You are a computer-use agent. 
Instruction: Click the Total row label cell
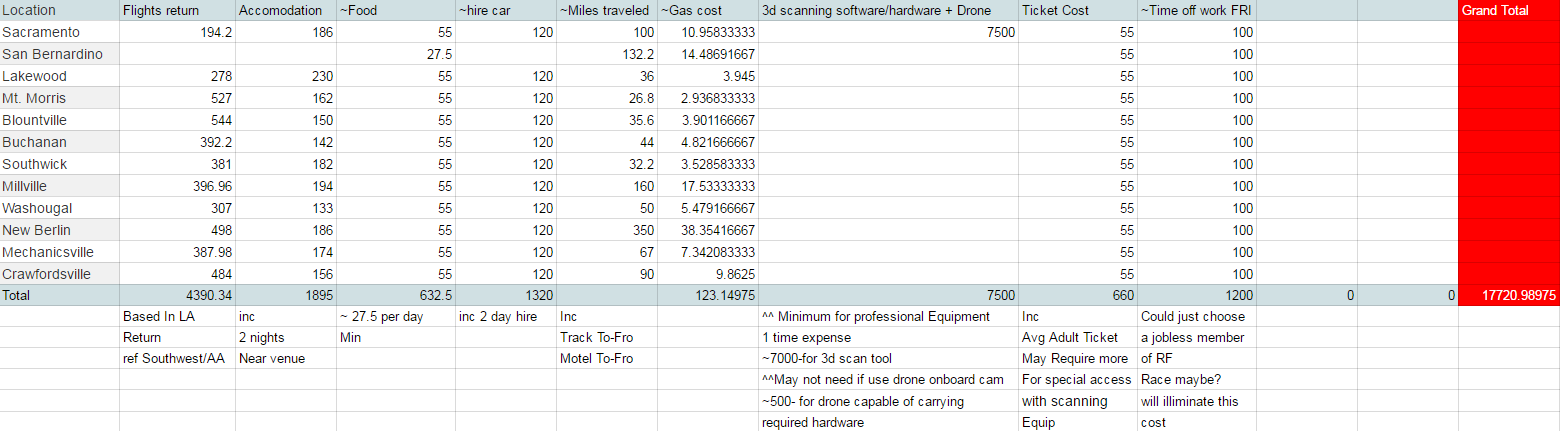pyautogui.click(x=60, y=295)
